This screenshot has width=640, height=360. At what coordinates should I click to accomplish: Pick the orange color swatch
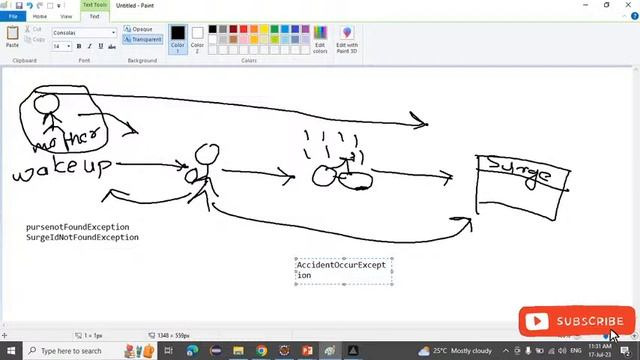[254, 29]
